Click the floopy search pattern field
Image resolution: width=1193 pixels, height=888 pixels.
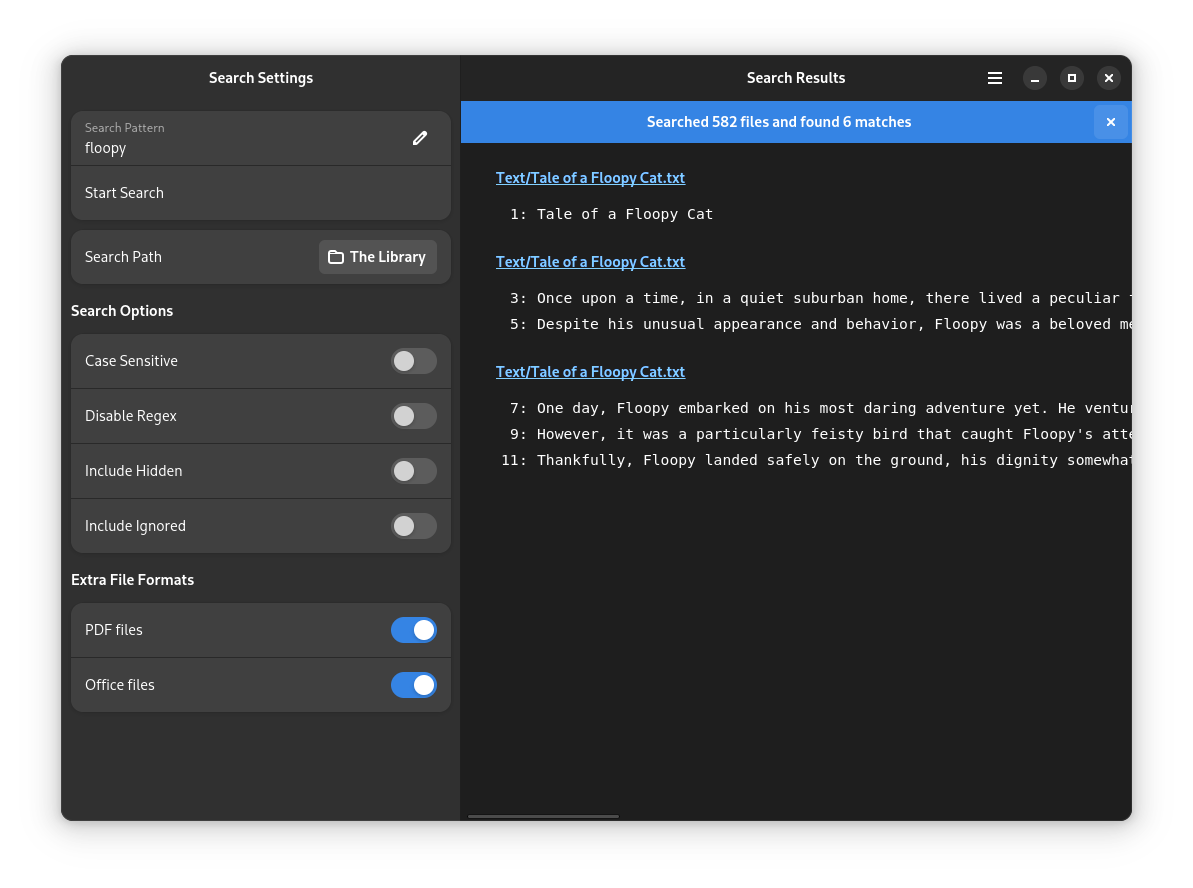tap(240, 139)
